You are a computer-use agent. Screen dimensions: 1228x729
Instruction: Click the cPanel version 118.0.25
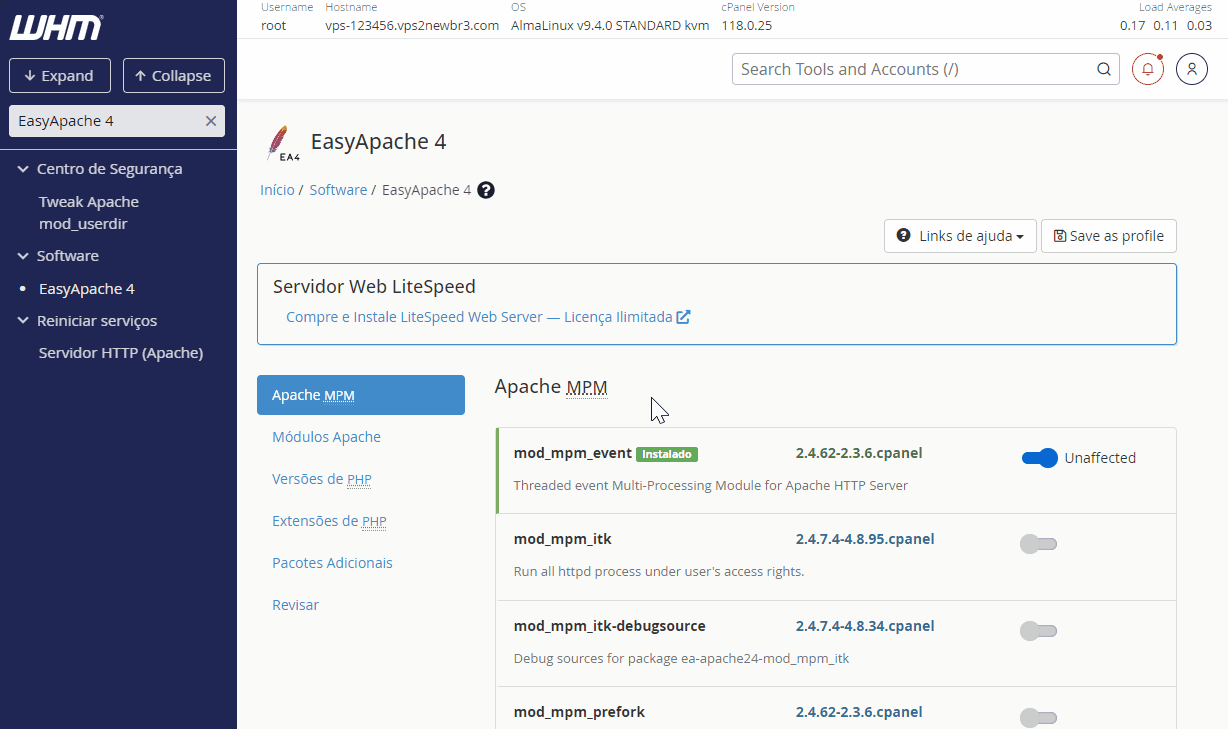747,26
